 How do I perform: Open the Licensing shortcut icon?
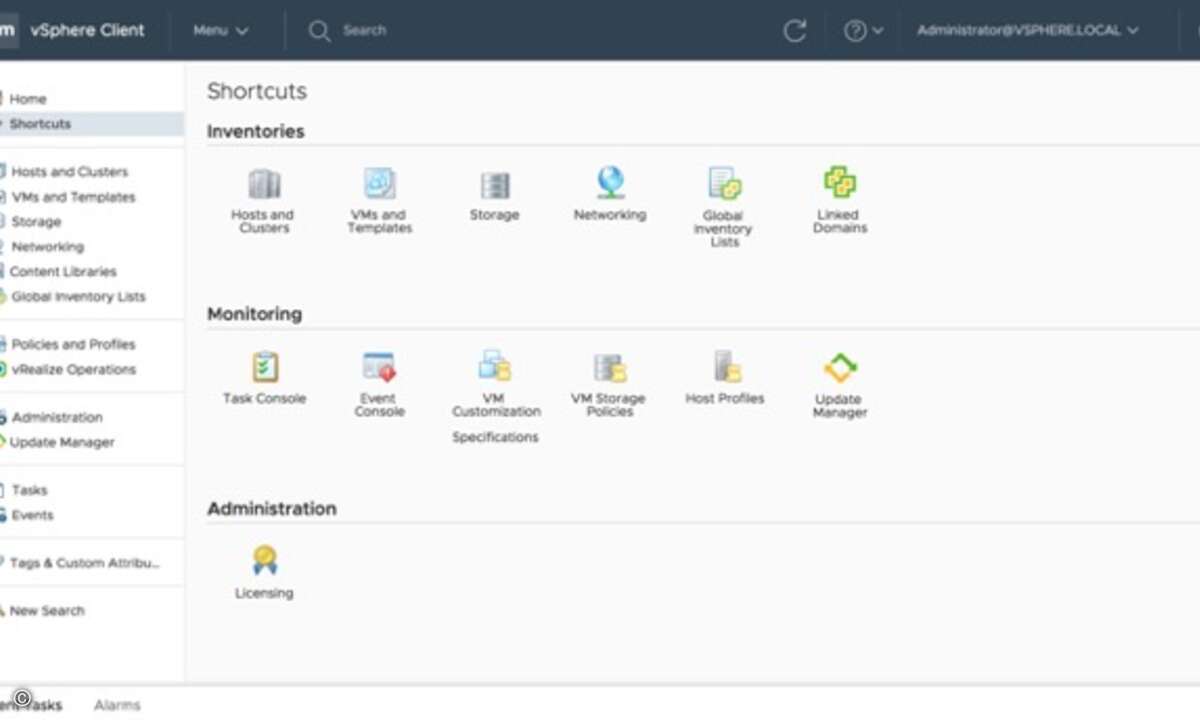[265, 561]
